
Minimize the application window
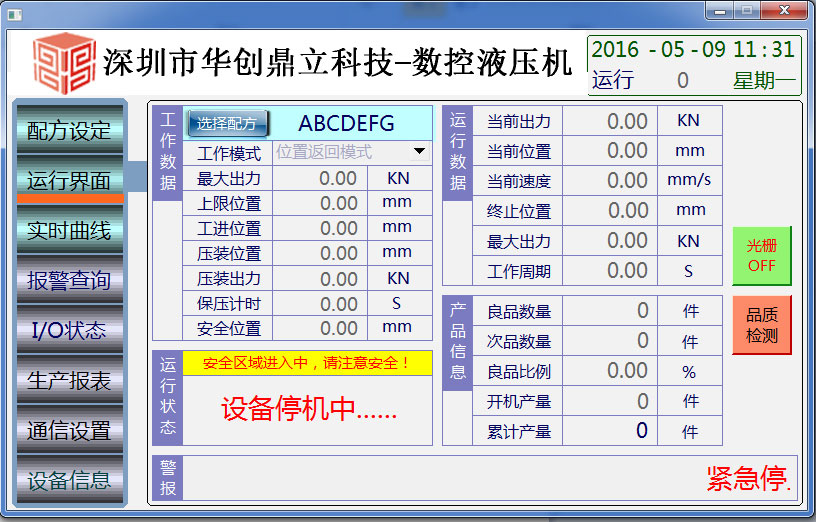tap(720, 11)
